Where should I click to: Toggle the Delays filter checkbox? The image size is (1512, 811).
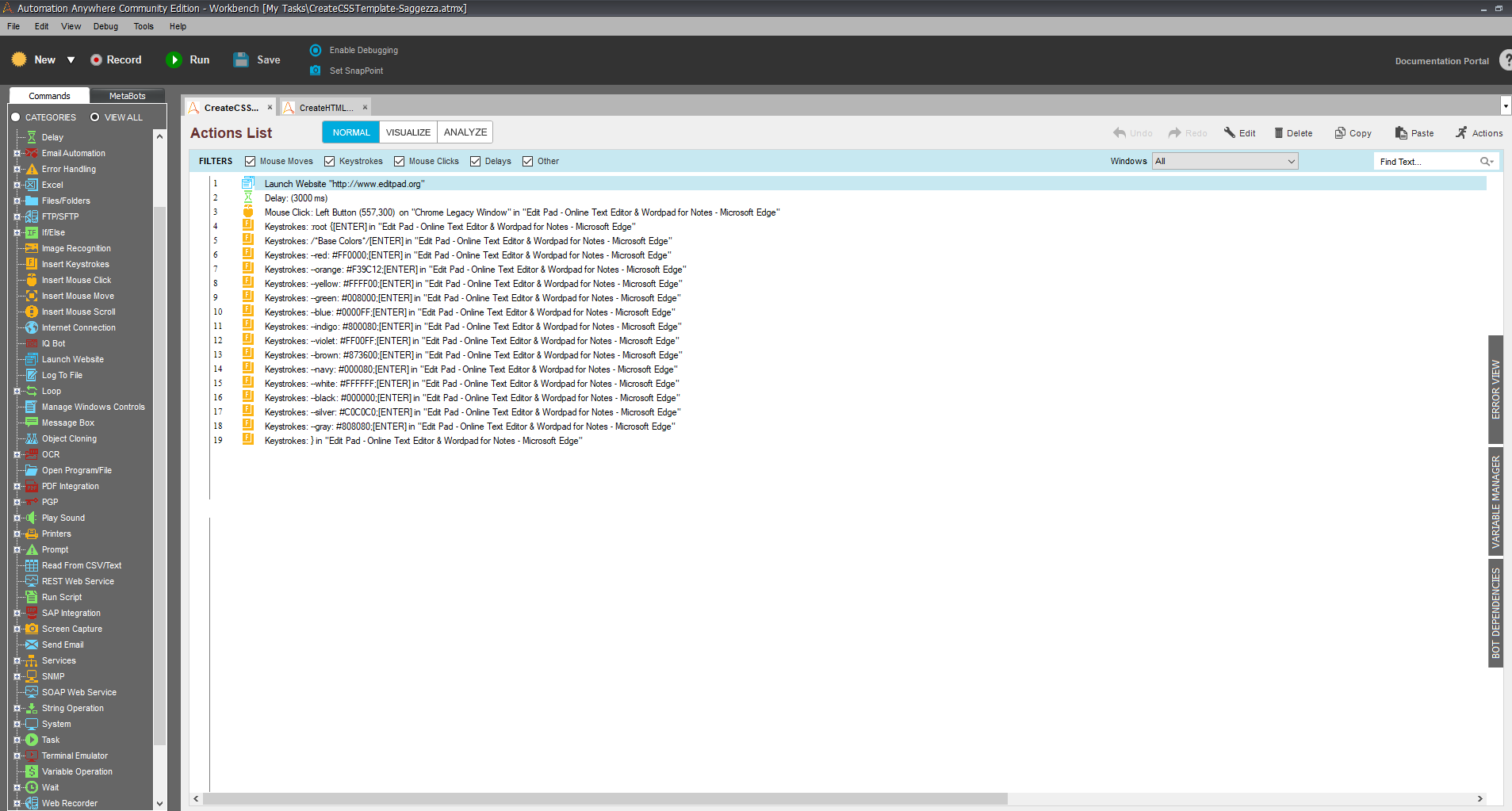[x=476, y=161]
